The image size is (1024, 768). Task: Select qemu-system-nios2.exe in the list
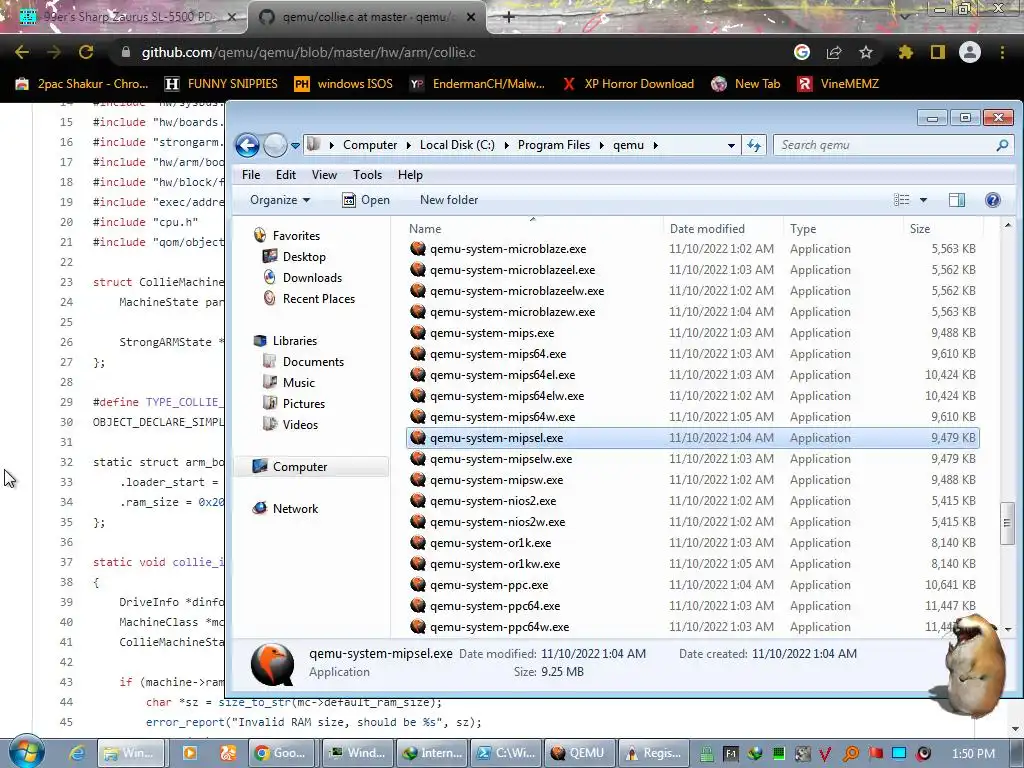coord(692,501)
